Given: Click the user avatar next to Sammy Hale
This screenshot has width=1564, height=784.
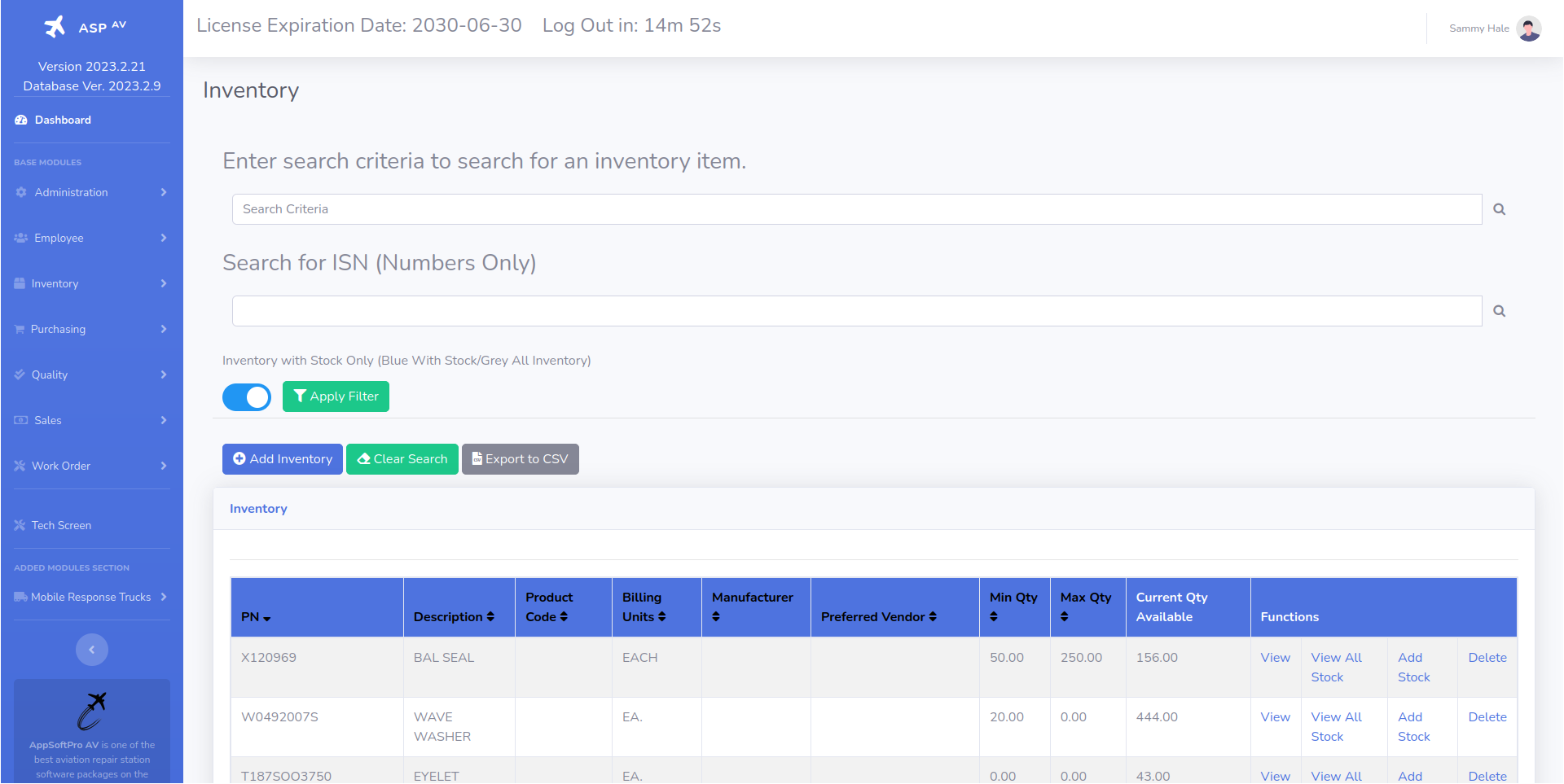Looking at the screenshot, I should tap(1529, 28).
